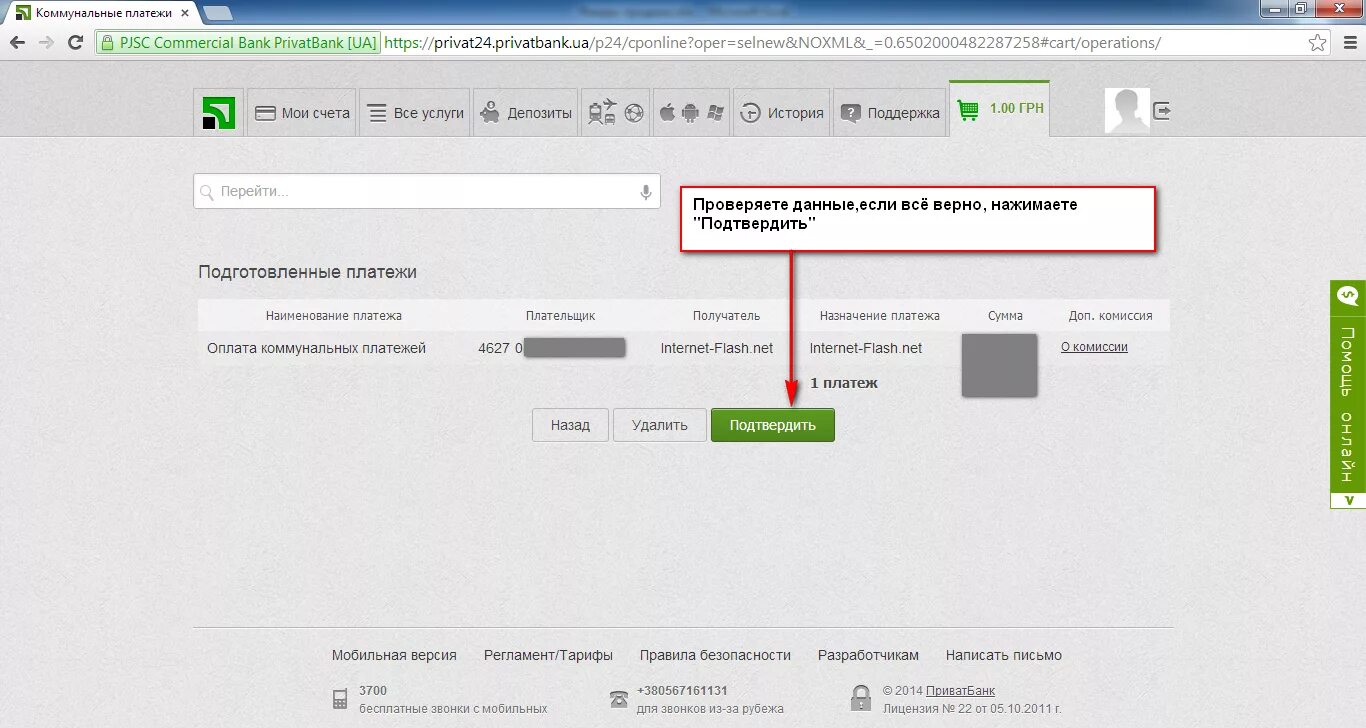Bookmark this page with the star
1366x728 pixels.
[x=1318, y=43]
